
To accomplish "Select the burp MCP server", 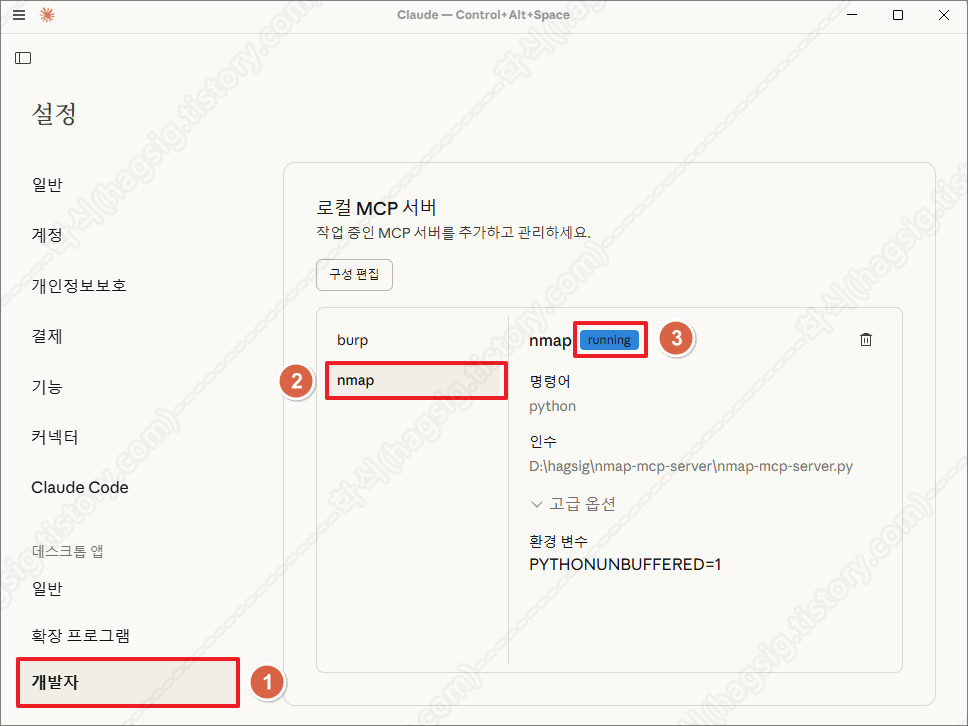I will point(413,340).
